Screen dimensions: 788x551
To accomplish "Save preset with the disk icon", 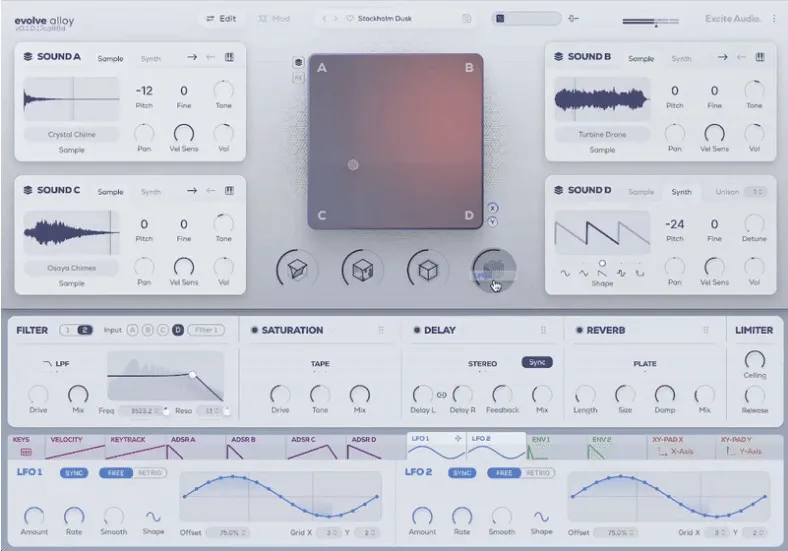I will click(x=466, y=19).
